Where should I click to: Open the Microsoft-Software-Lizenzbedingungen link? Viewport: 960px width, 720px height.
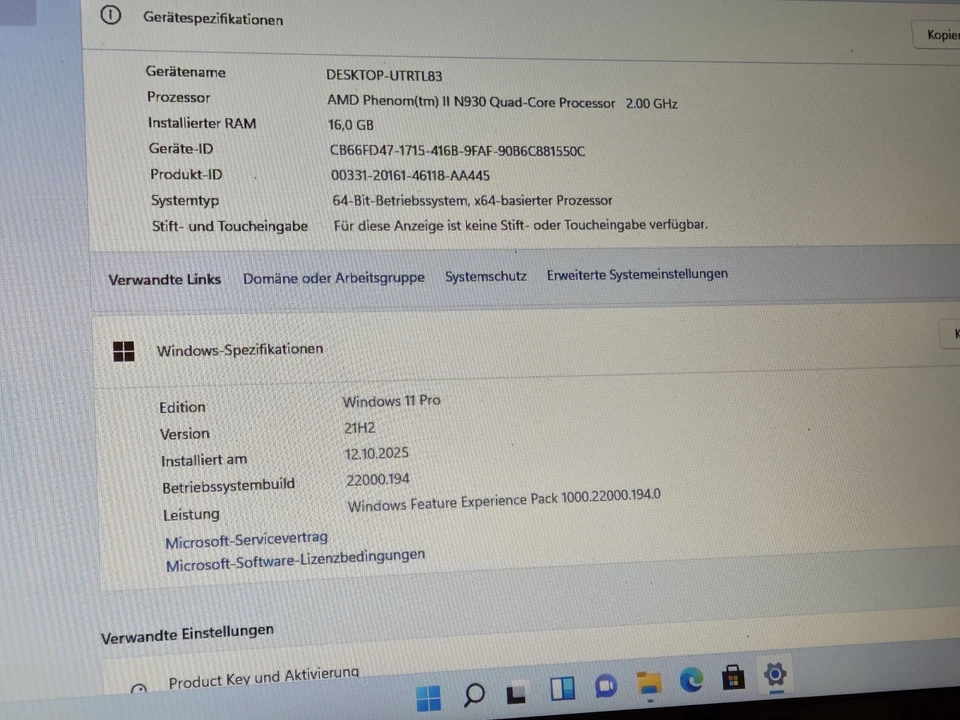[x=295, y=556]
